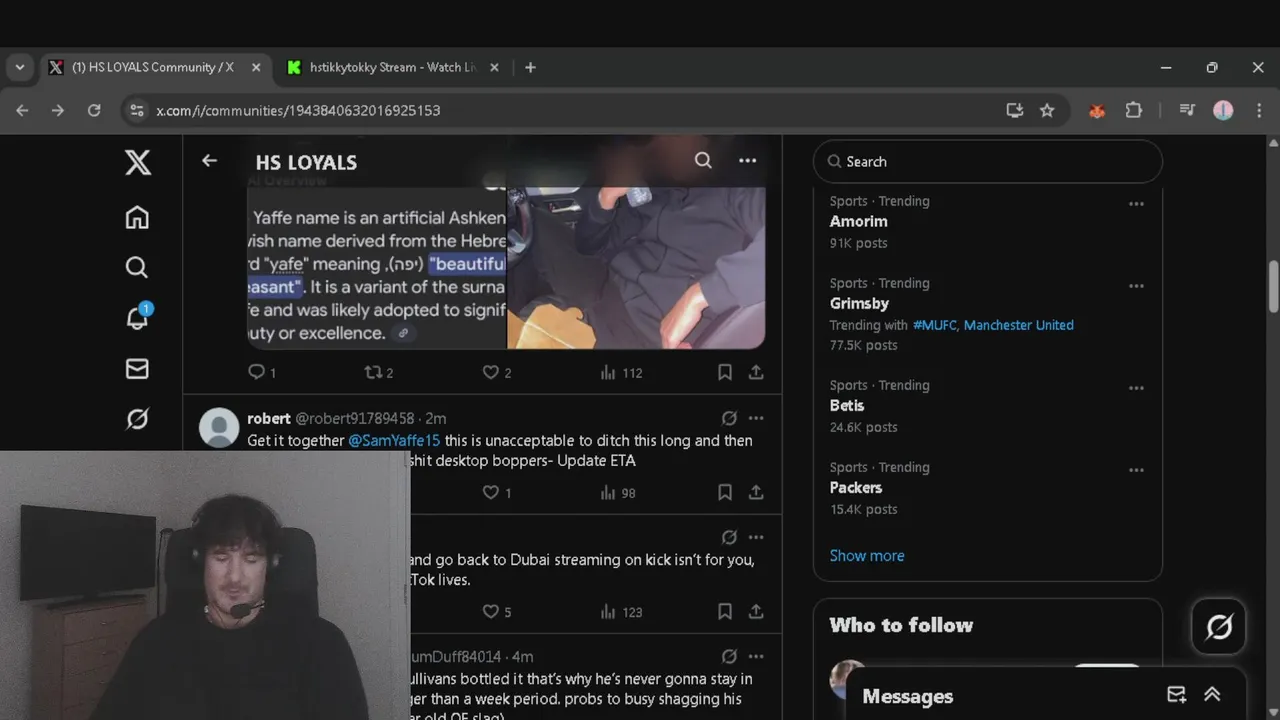Go back with the HS LOYALS arrow
Screen dimensions: 1280x720
click(209, 160)
